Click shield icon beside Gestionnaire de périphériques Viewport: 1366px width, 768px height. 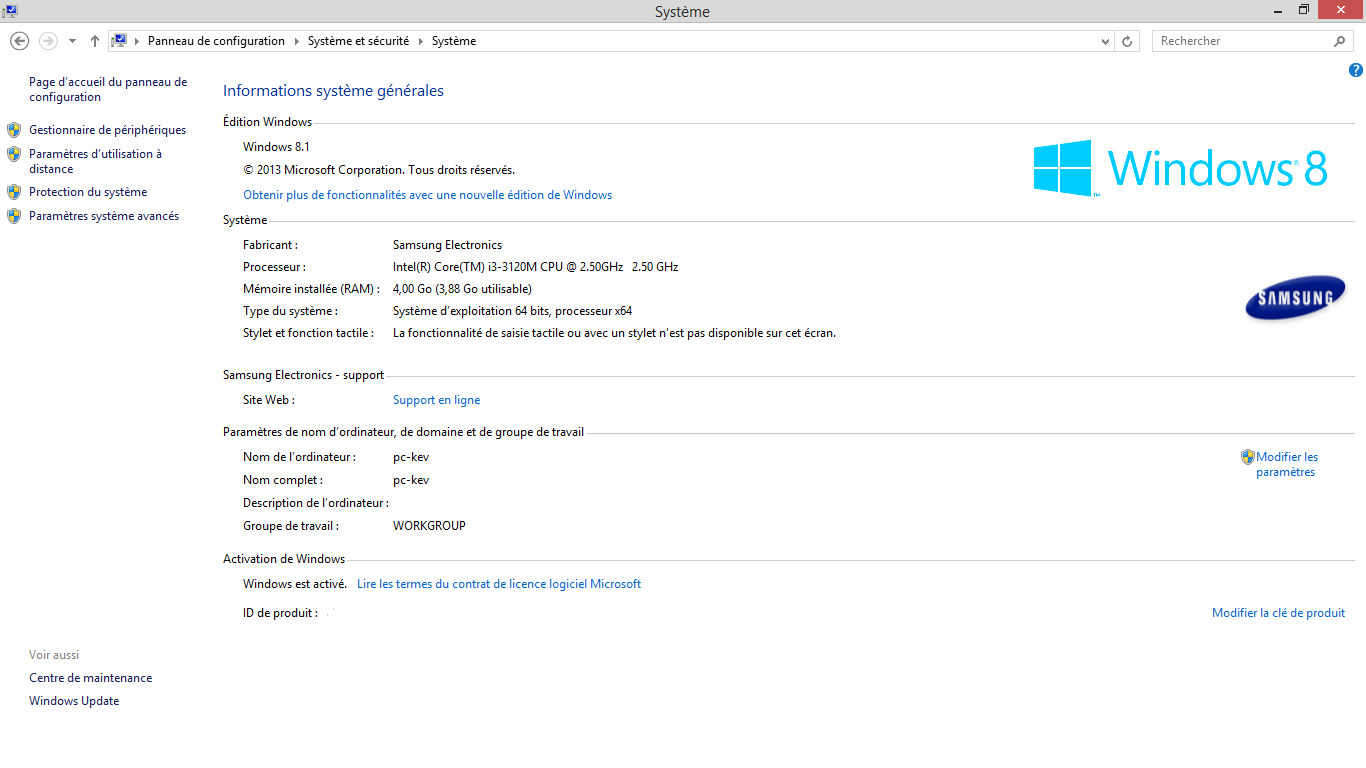[x=14, y=130]
